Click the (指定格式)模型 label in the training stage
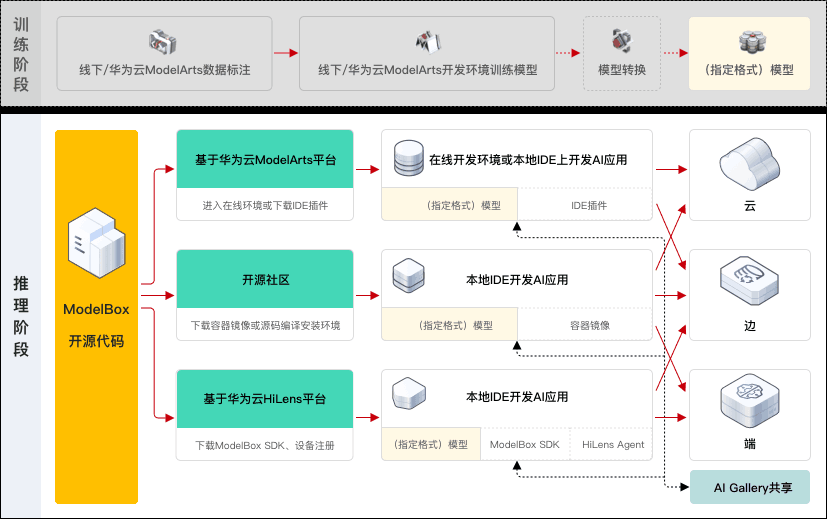 click(749, 70)
